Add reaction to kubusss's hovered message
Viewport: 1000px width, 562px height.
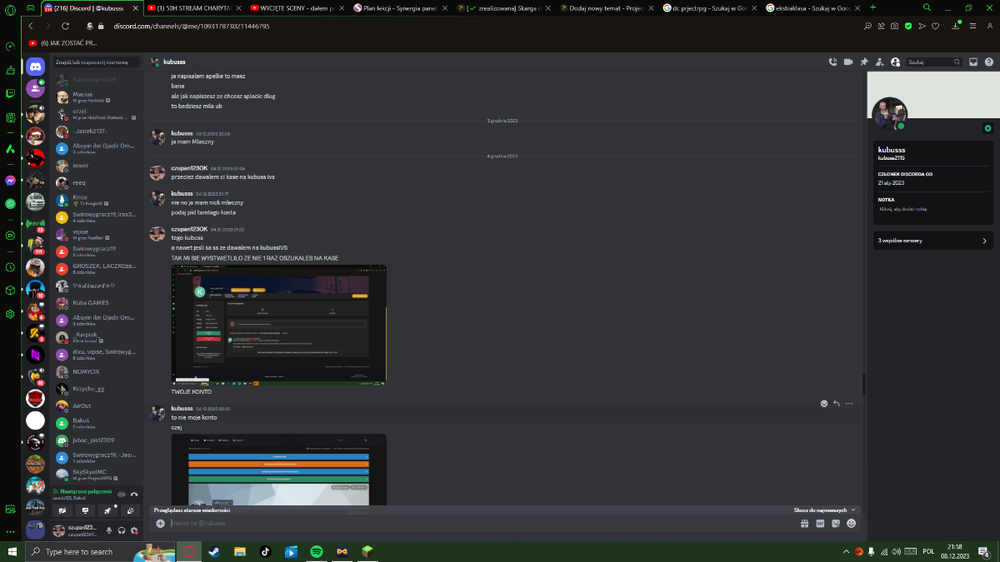click(x=824, y=403)
